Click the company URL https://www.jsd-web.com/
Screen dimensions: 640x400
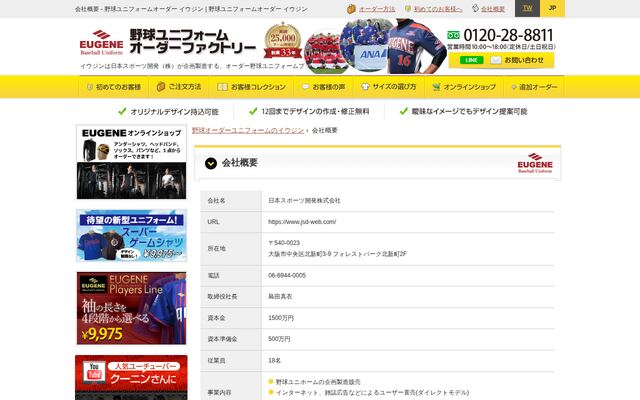coord(302,222)
